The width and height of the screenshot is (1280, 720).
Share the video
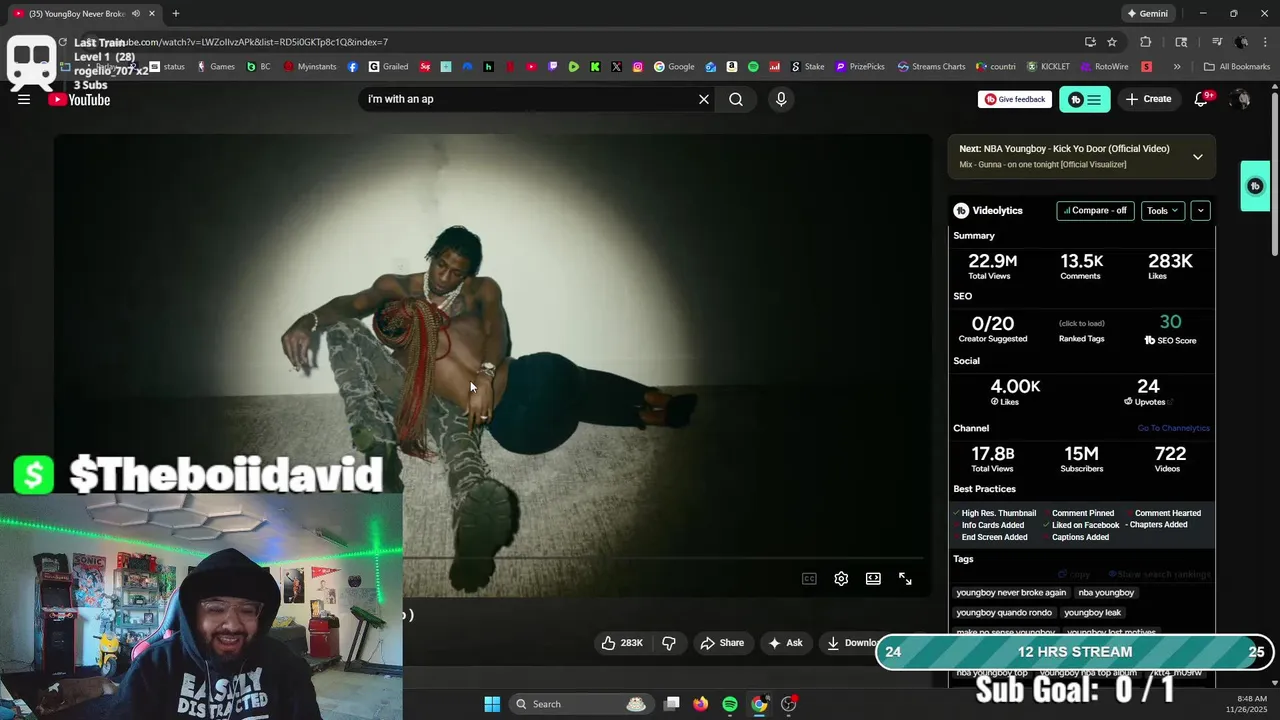click(x=722, y=643)
